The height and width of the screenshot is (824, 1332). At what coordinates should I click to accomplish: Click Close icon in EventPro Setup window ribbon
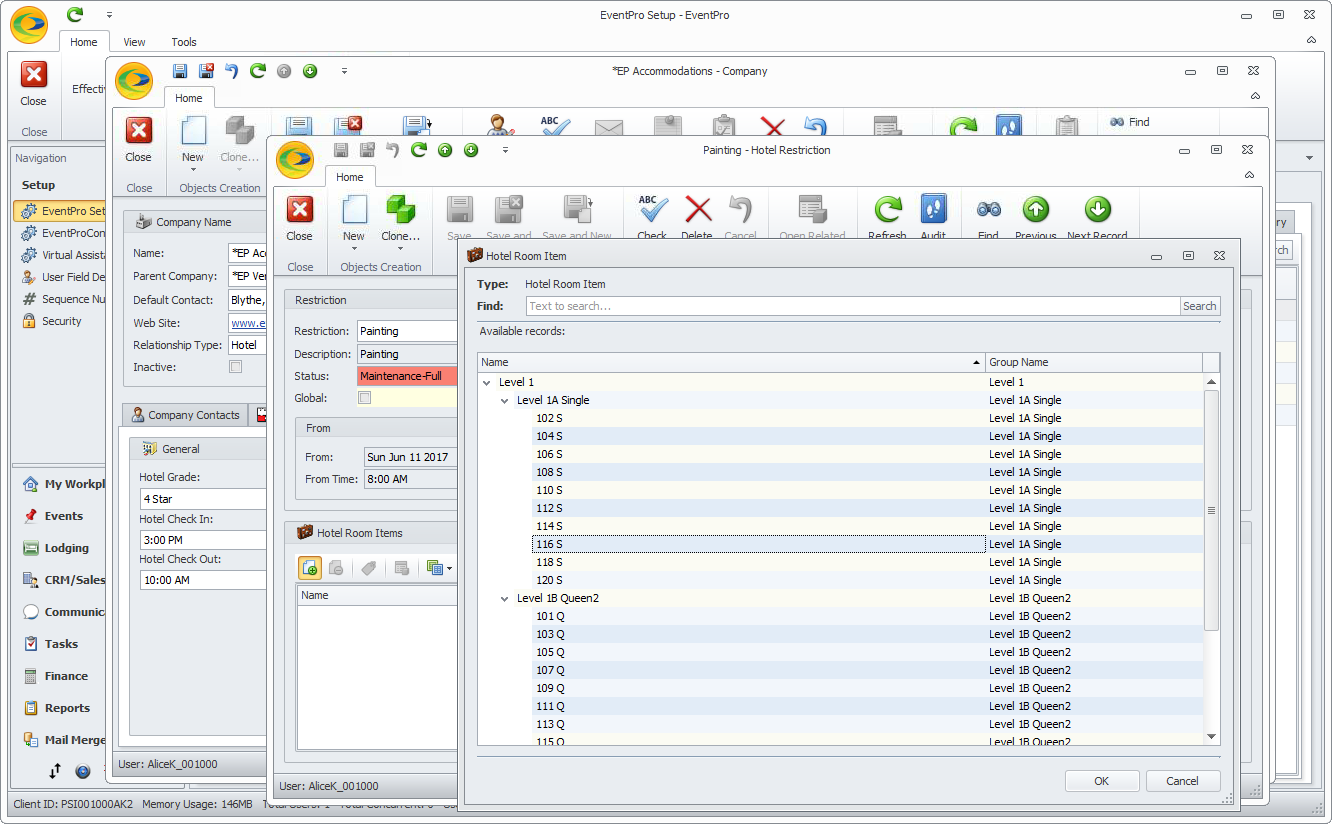(x=34, y=75)
